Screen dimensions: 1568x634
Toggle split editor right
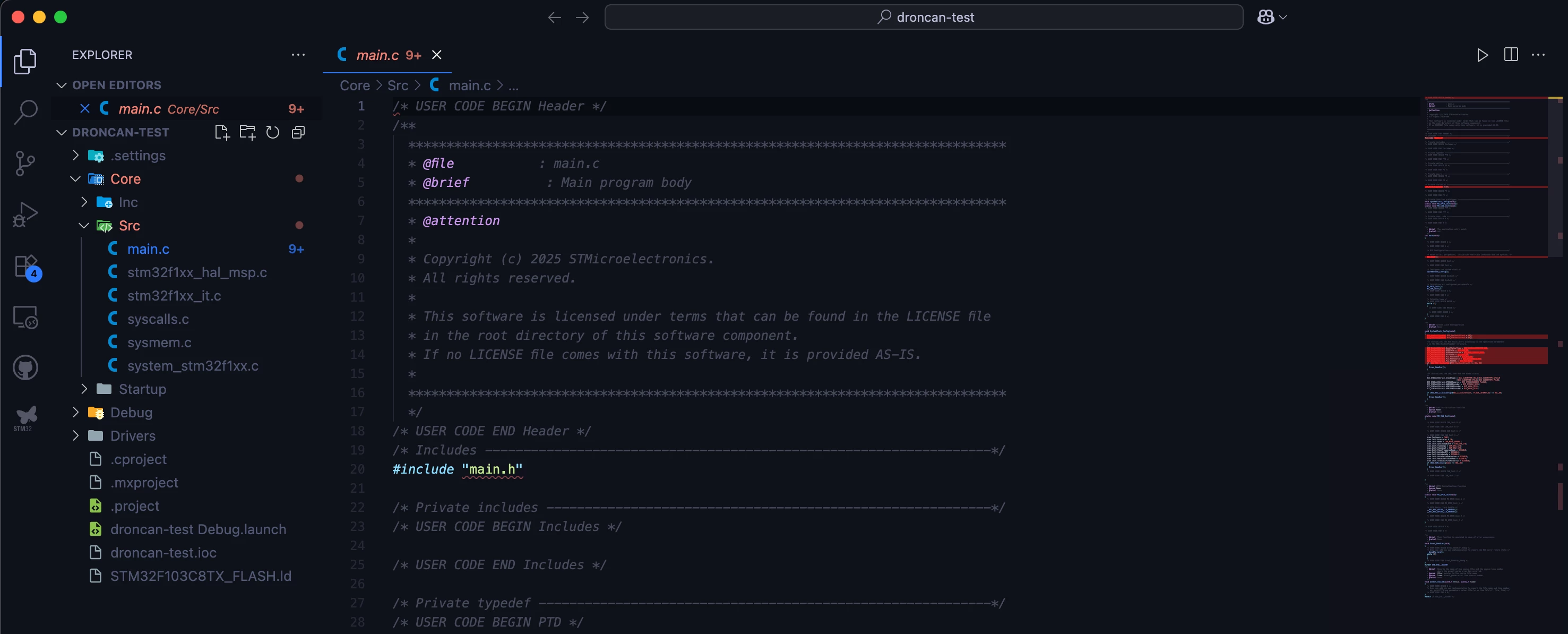pyautogui.click(x=1511, y=55)
